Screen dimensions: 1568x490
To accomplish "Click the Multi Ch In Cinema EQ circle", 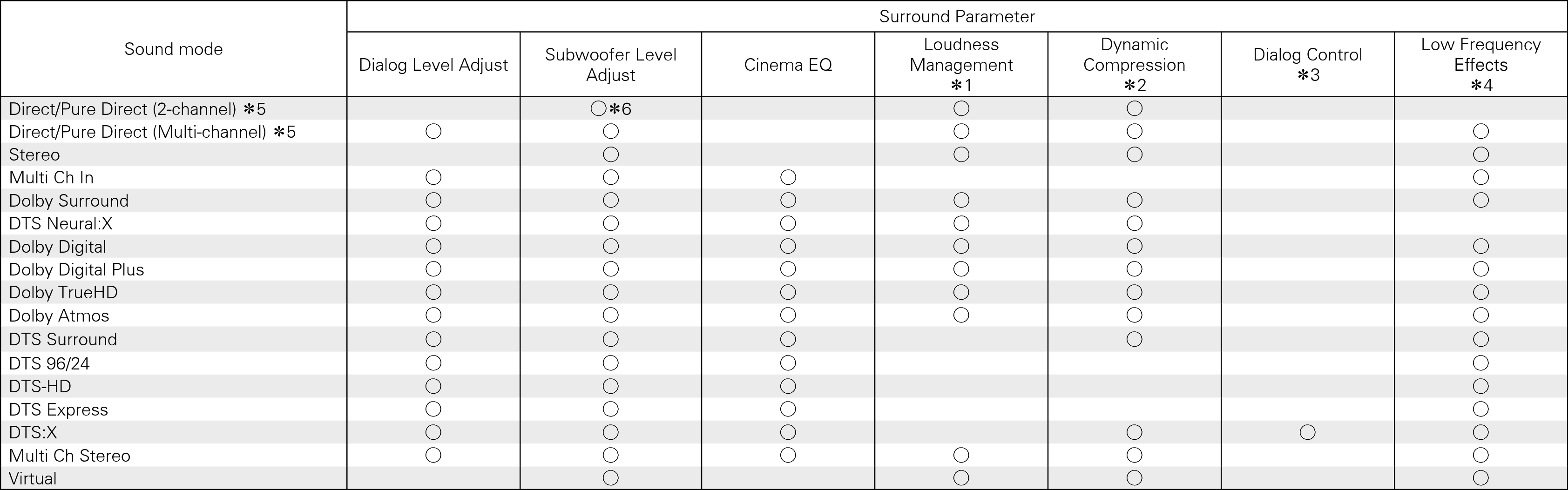I will tap(788, 177).
